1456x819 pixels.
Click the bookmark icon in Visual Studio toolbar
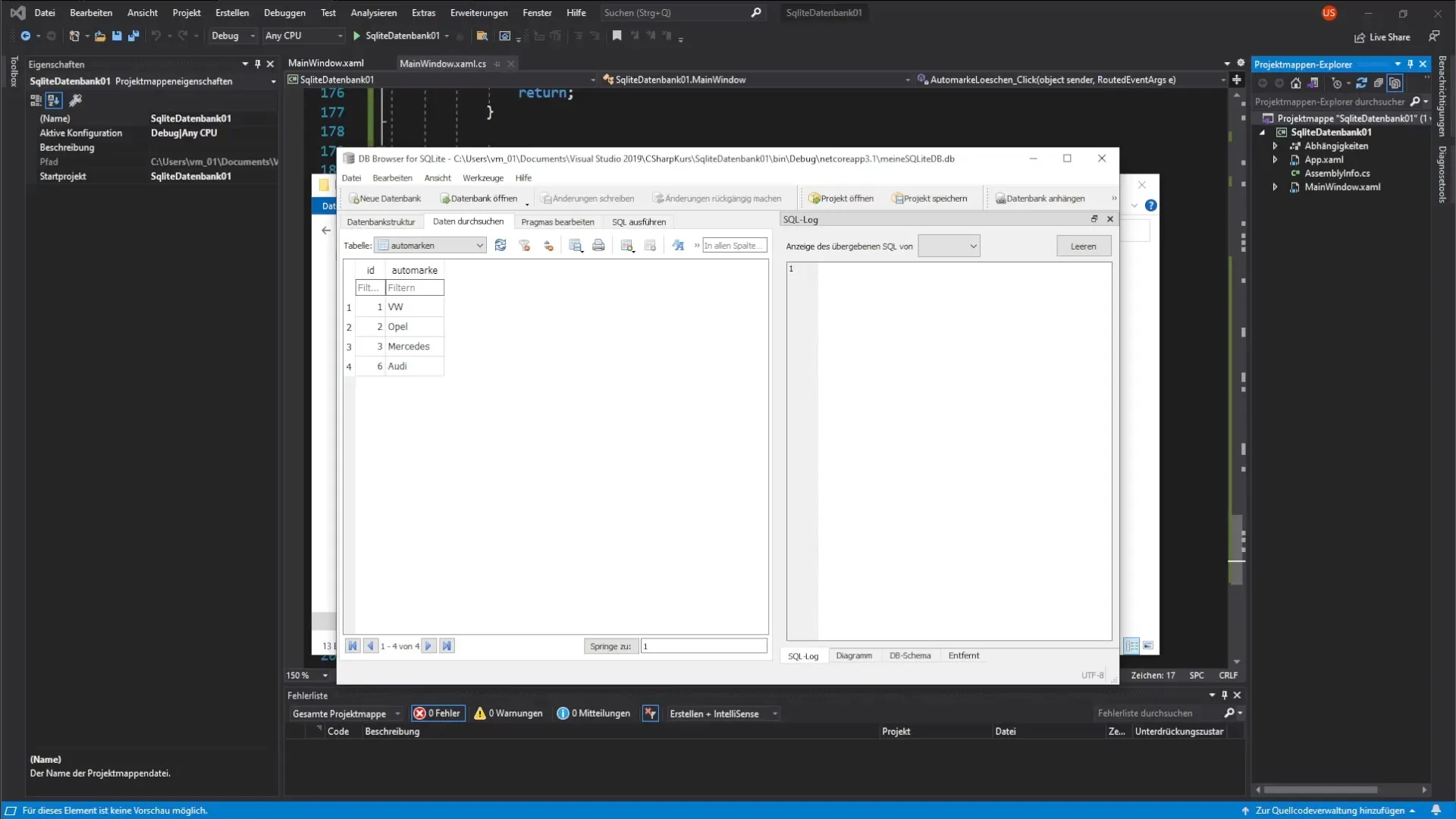click(617, 36)
